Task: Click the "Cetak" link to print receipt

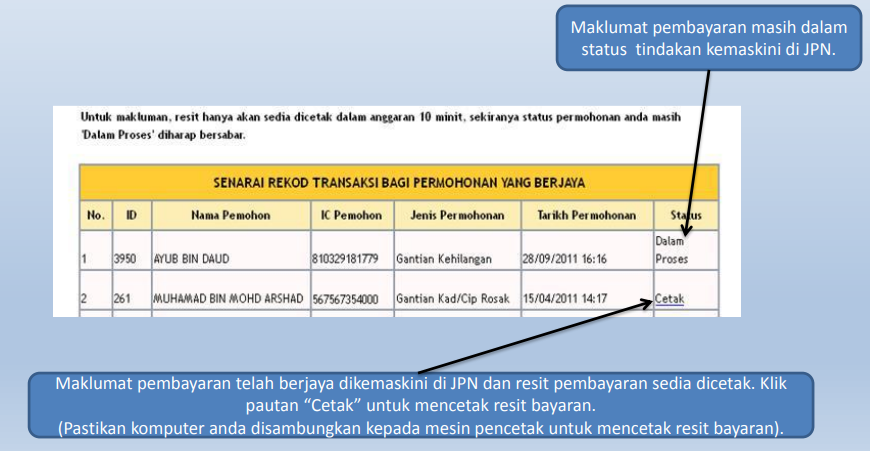Action: coord(669,298)
